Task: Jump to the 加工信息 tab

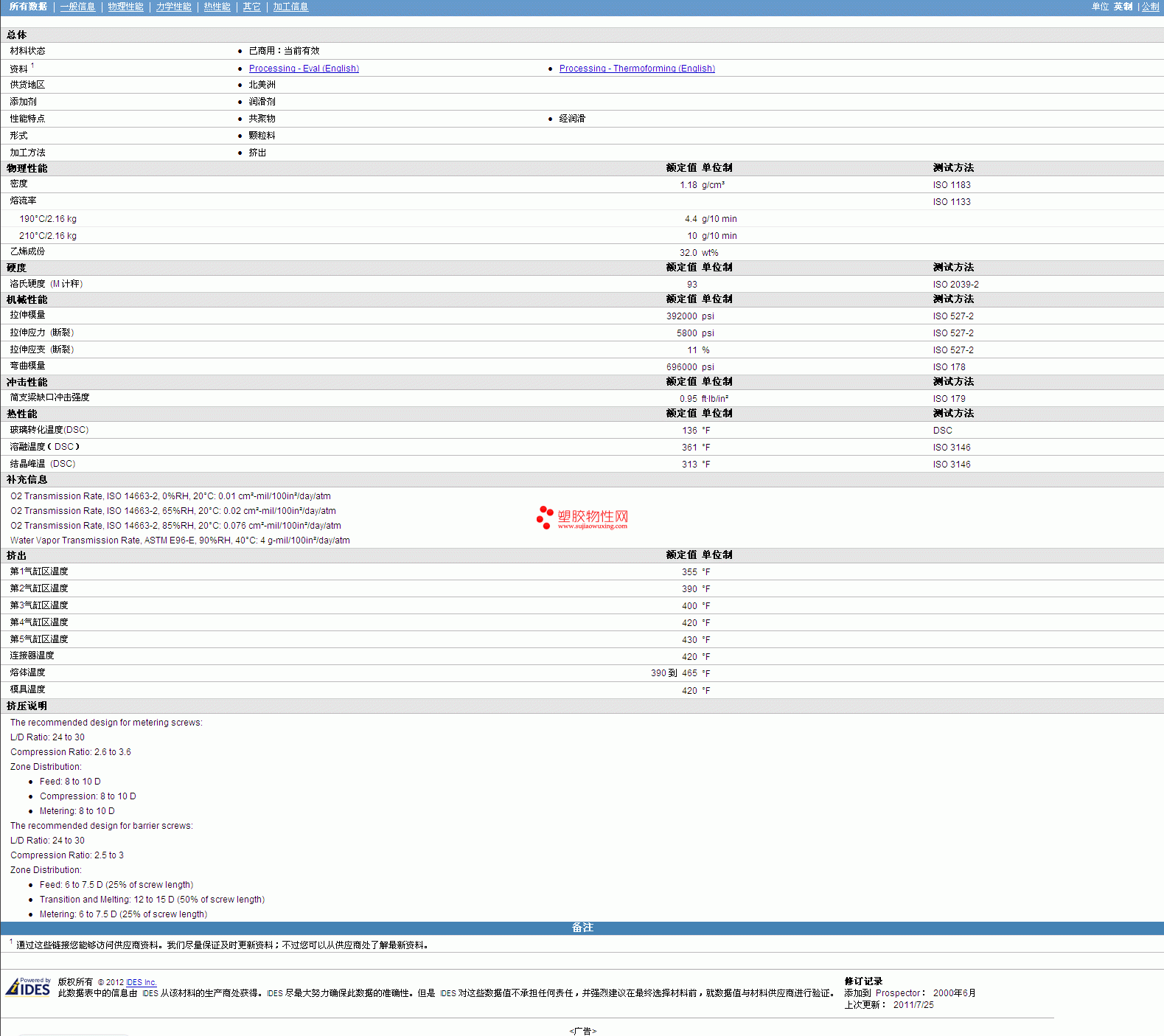Action: [290, 7]
